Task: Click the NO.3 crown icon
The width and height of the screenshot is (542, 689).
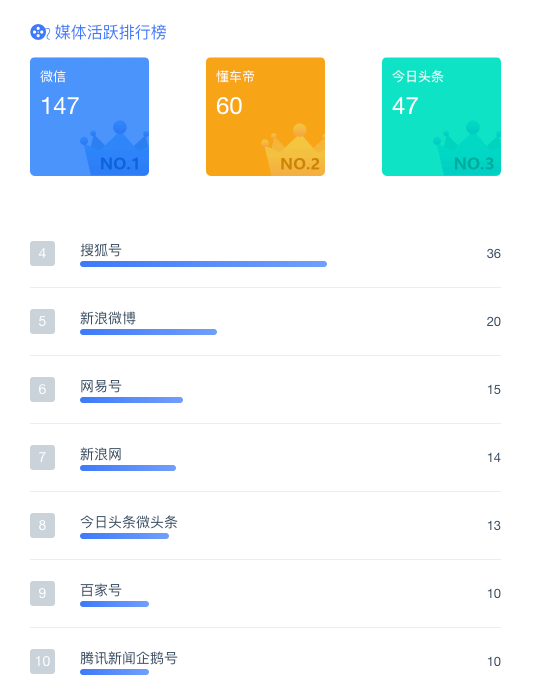Action: [x=467, y=148]
